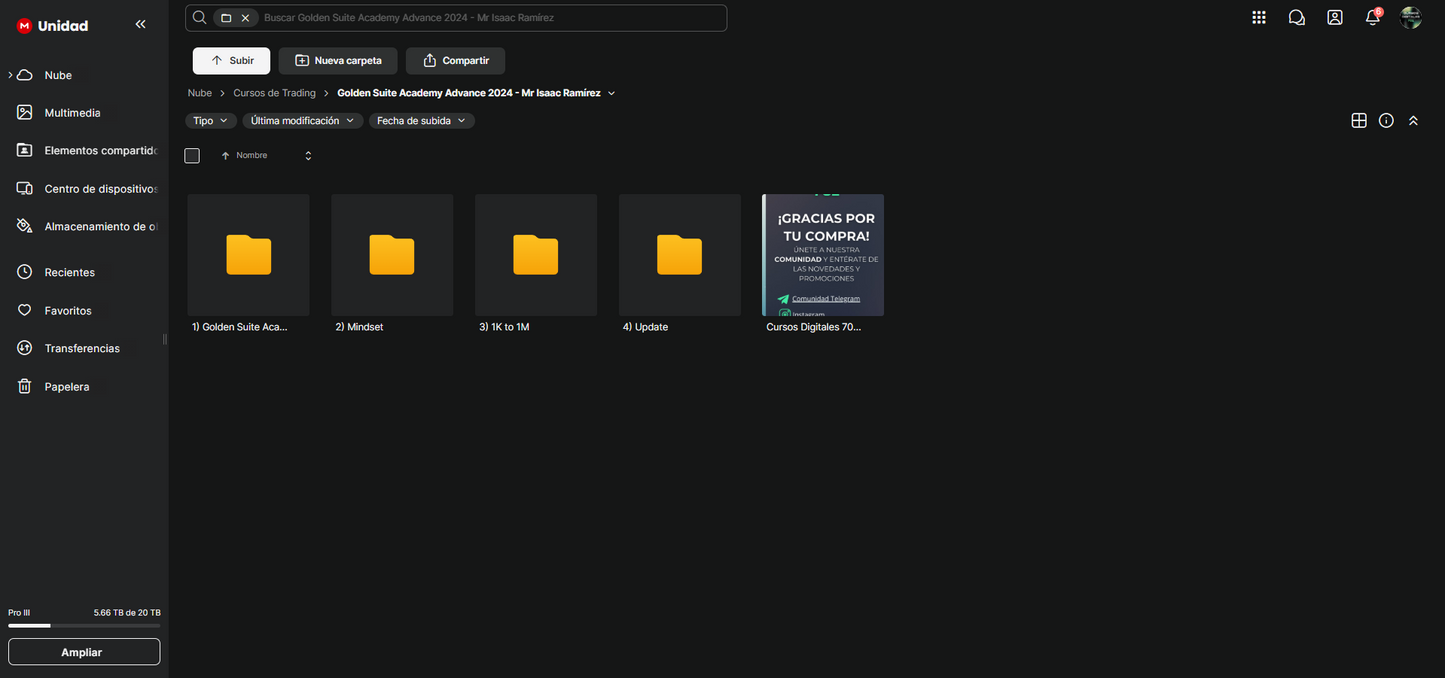
Task: Show the folder info panel icon
Action: 1386,121
